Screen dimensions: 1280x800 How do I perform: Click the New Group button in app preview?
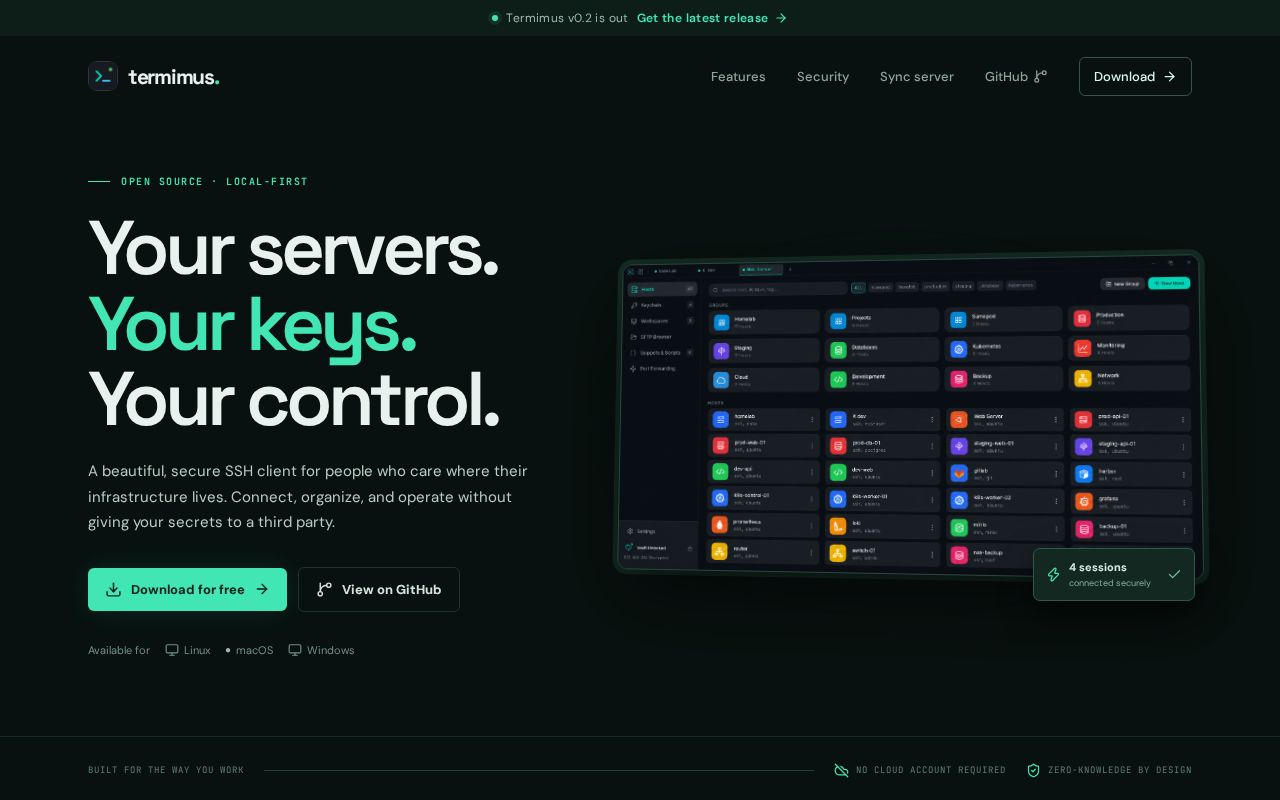1122,283
